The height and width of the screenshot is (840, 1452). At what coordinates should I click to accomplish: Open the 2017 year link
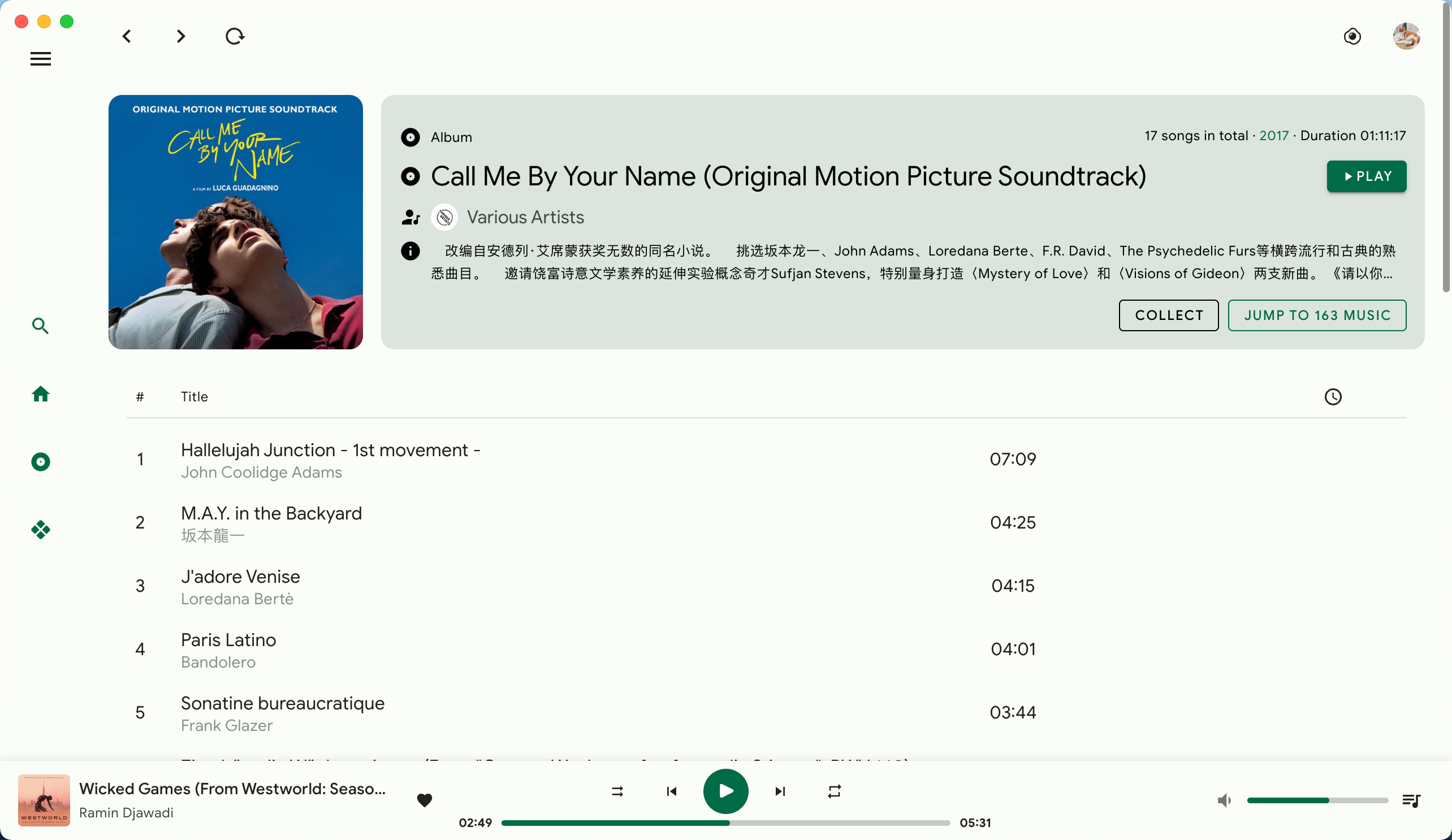tap(1274, 136)
